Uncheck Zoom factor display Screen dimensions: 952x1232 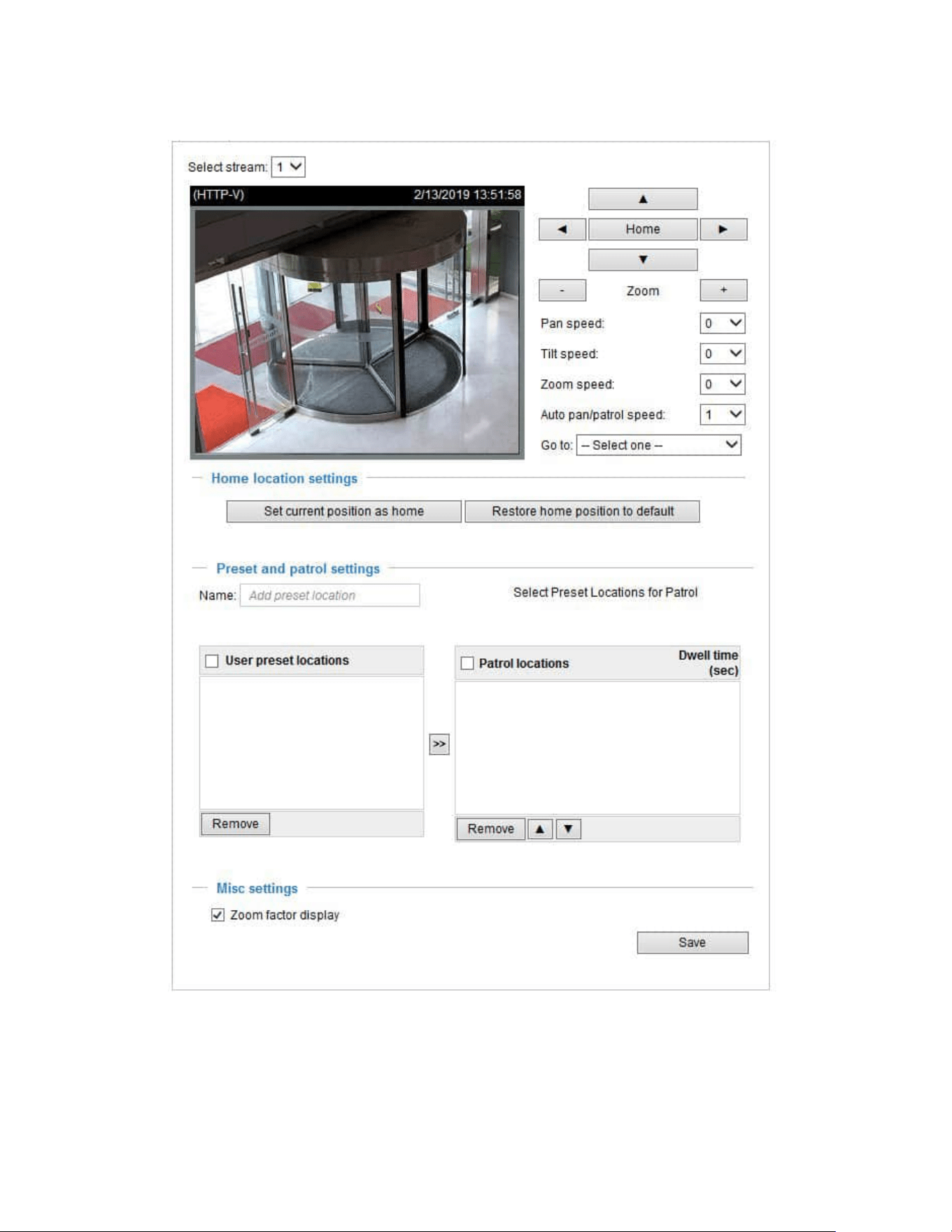coord(218,915)
